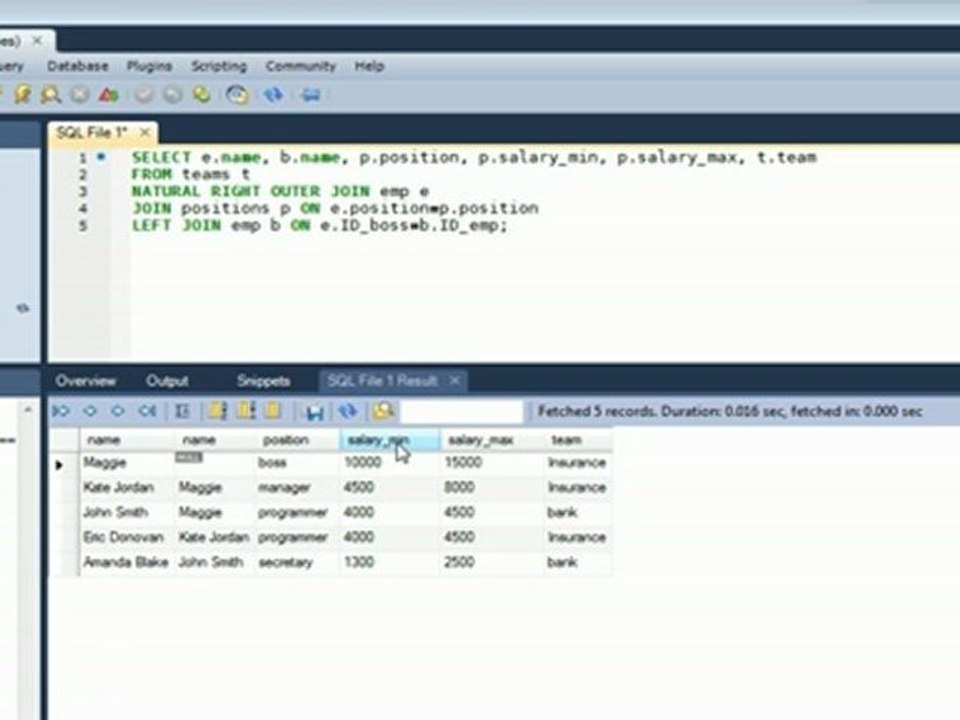960x720 pixels.
Task: Select the Maggie cell in first row
Action: [x=127, y=463]
